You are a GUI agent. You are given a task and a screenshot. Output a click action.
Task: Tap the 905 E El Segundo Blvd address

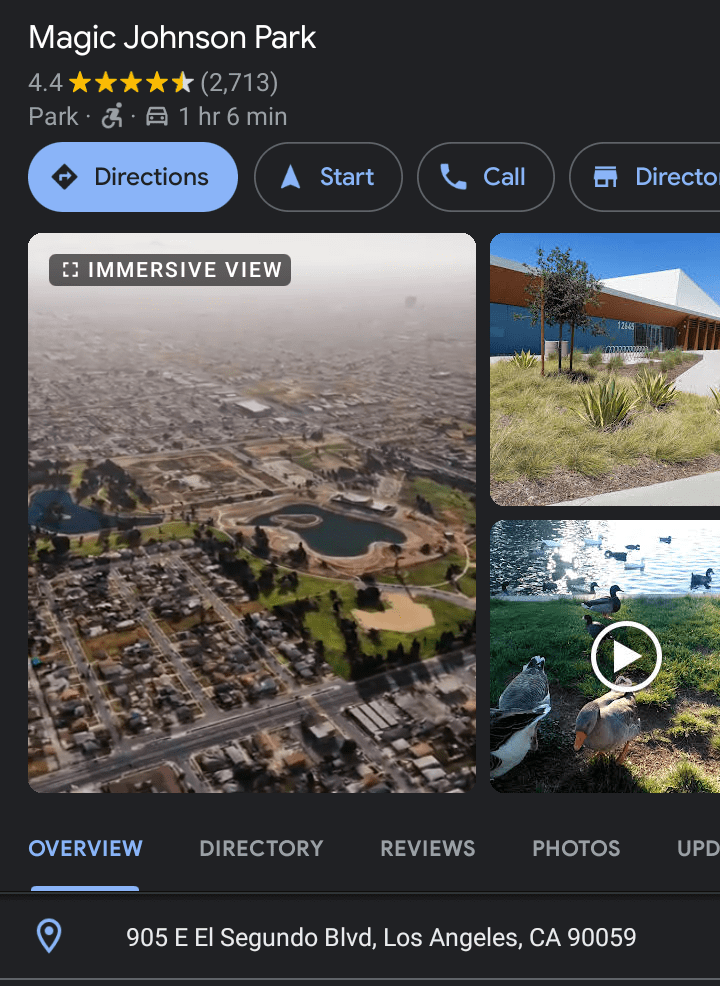tap(381, 937)
